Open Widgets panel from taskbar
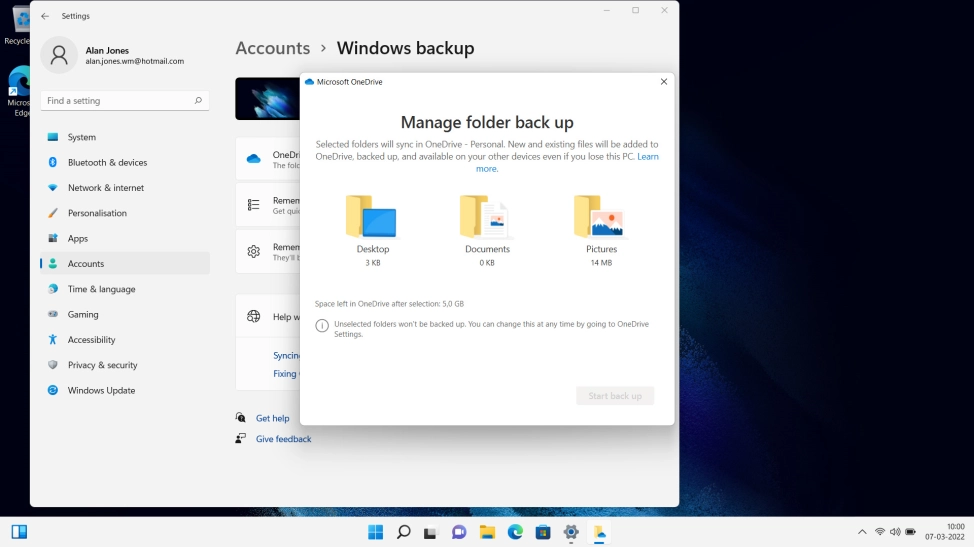 [19, 532]
